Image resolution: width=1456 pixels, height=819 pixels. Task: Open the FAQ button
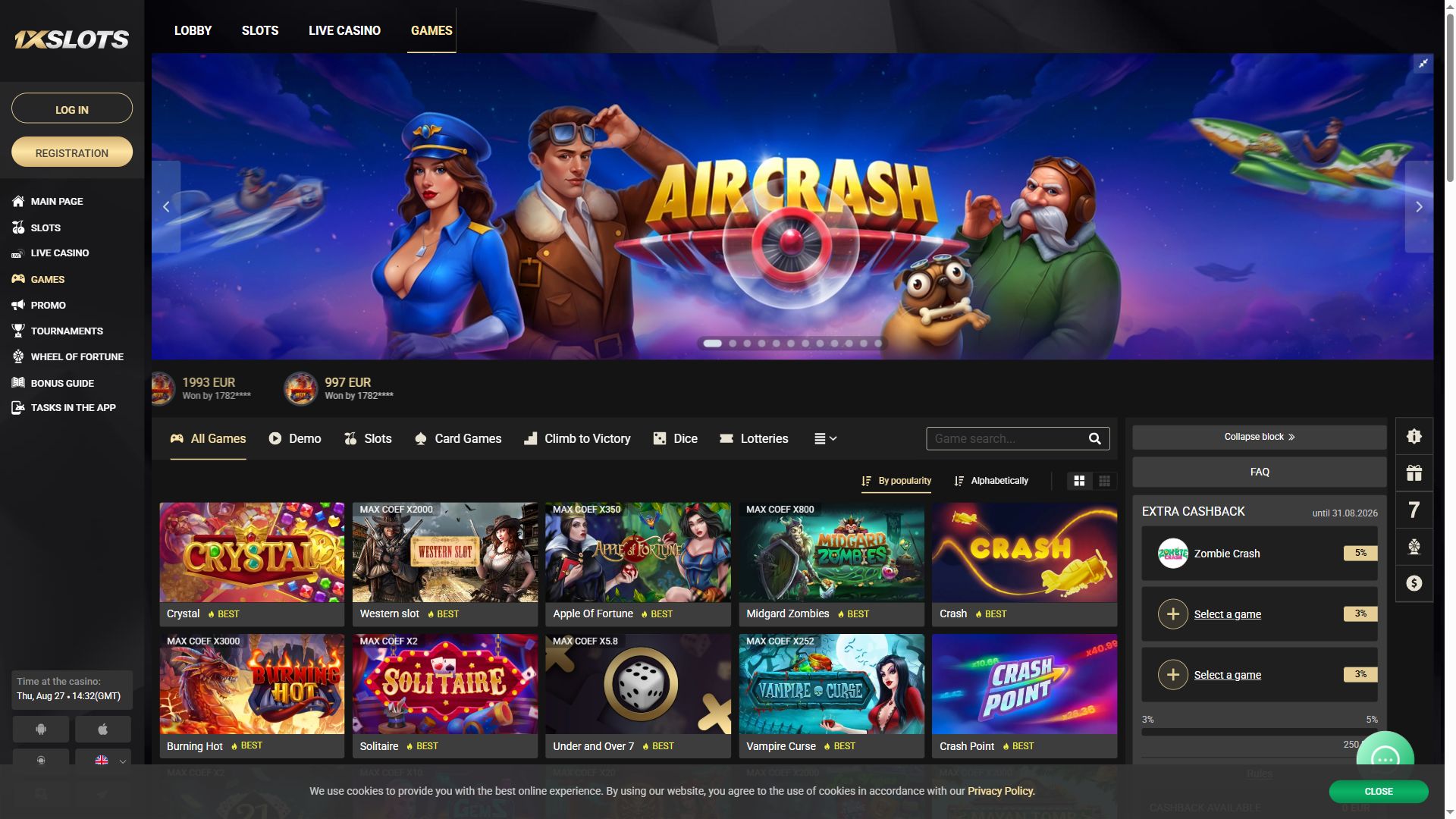pos(1260,472)
